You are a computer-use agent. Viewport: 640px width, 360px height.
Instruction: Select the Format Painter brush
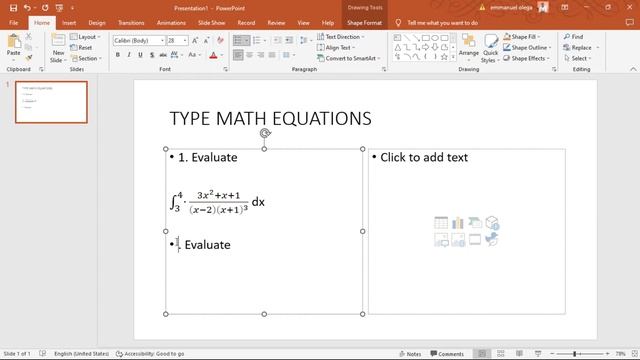(28, 58)
